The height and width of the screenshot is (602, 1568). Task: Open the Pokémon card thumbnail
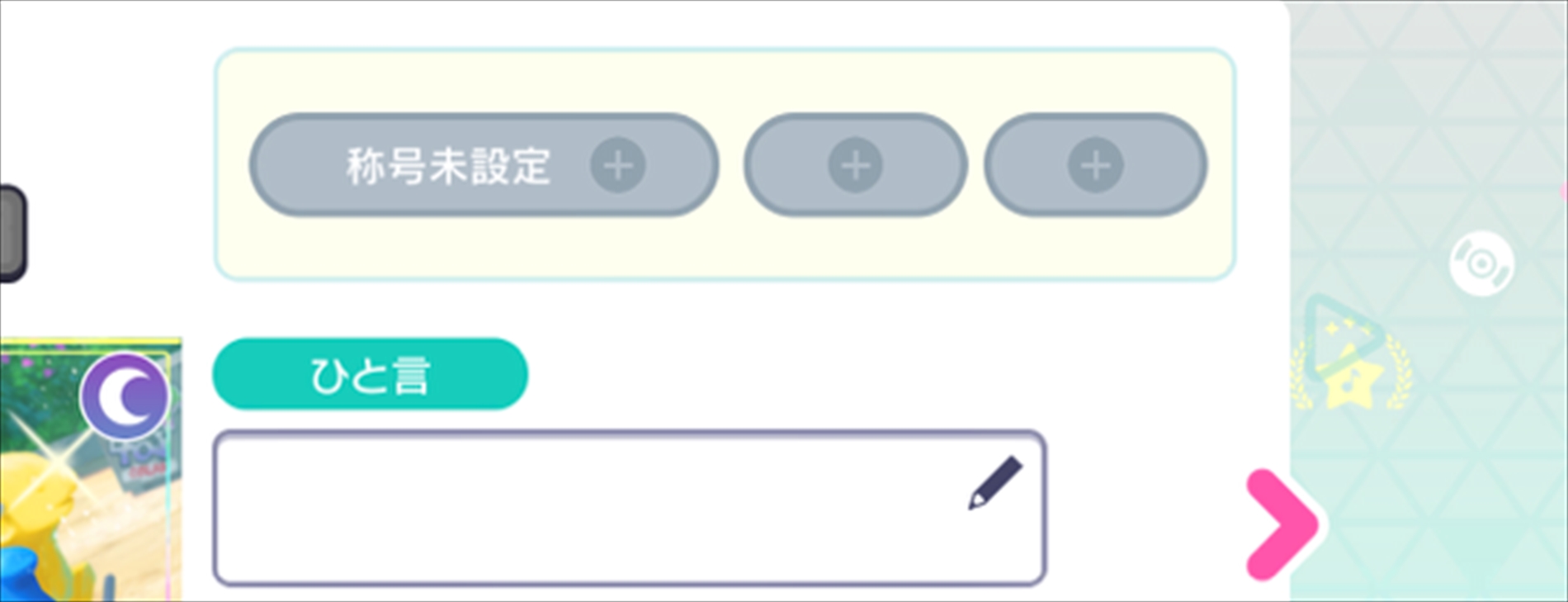pyautogui.click(x=90, y=469)
